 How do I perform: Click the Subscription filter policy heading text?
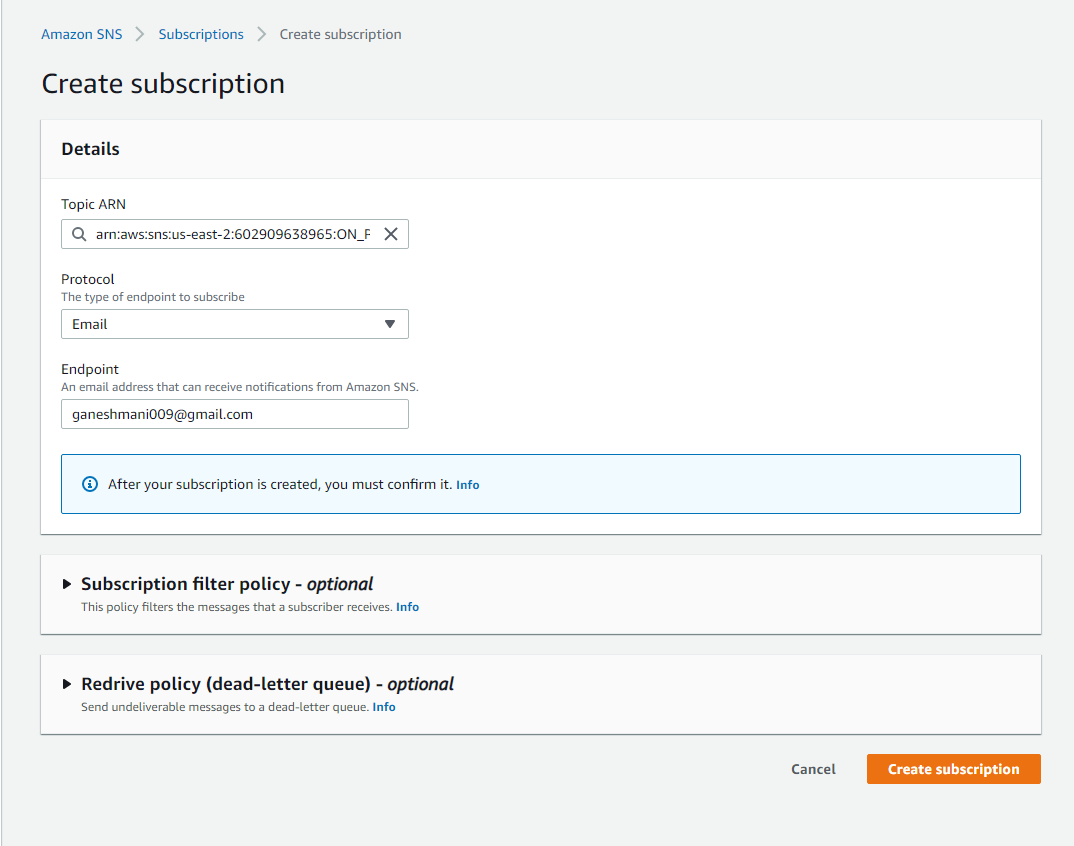pyautogui.click(x=227, y=584)
